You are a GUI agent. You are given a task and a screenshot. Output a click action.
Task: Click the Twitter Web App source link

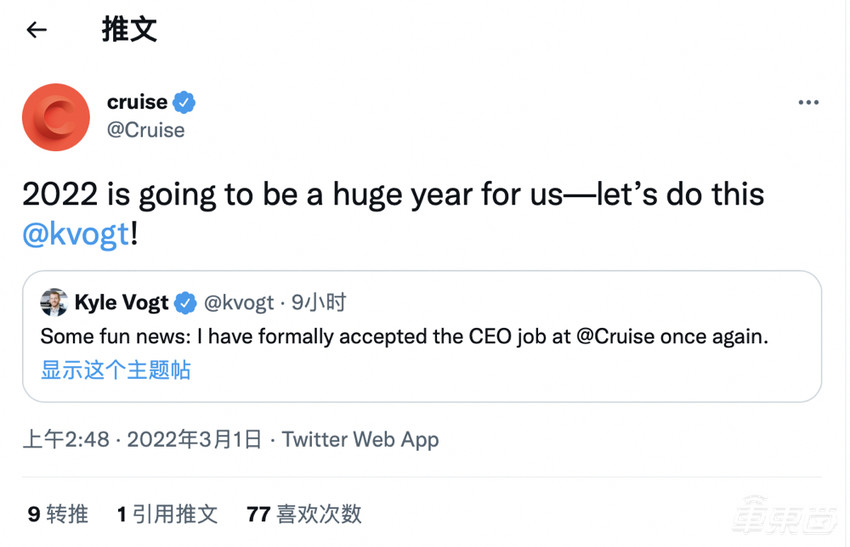(360, 439)
